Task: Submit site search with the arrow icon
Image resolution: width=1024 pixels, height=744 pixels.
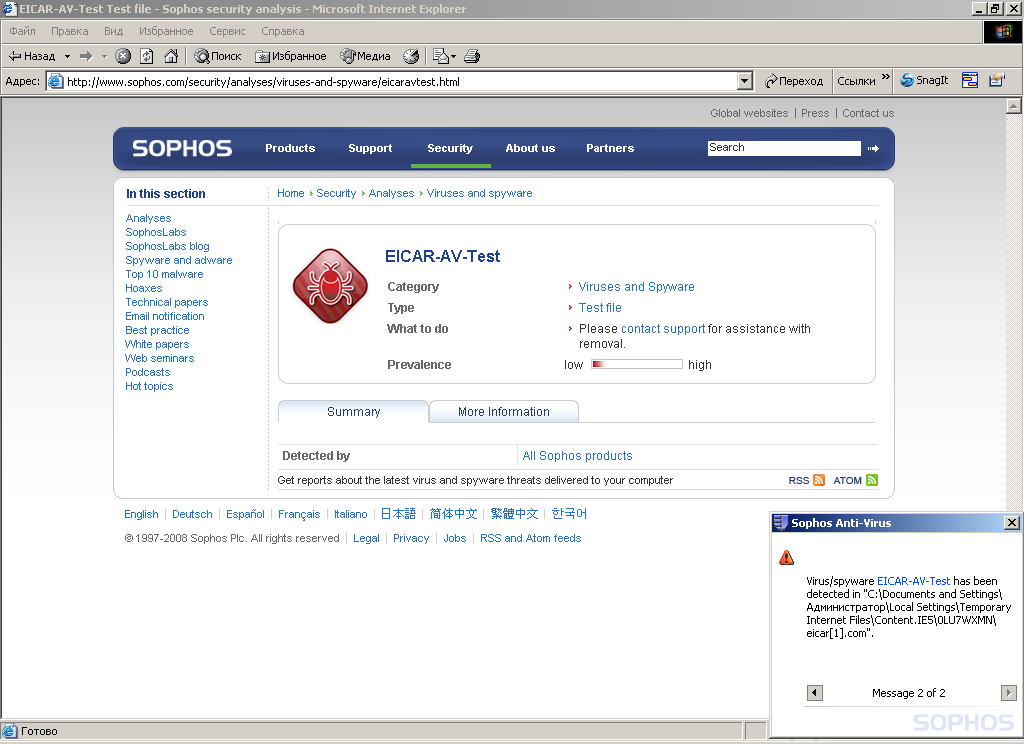Action: click(873, 148)
